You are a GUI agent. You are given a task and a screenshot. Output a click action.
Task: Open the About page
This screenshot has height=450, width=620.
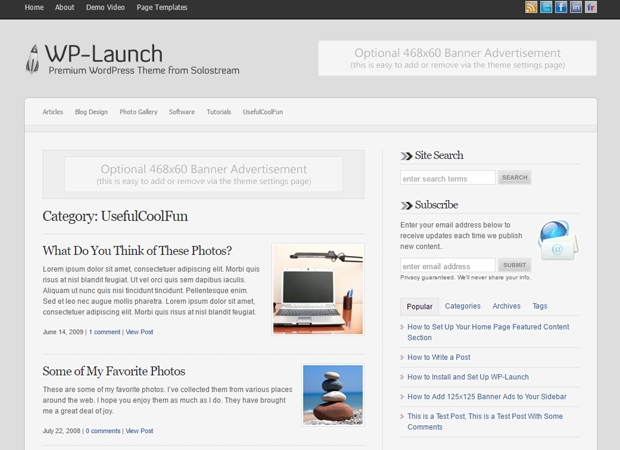click(x=64, y=7)
